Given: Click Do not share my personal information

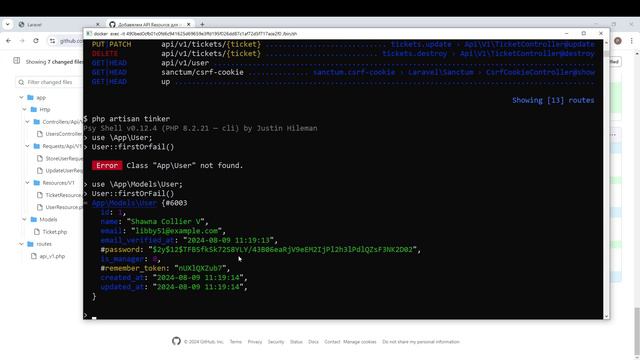Looking at the screenshot, I should coord(421,342).
